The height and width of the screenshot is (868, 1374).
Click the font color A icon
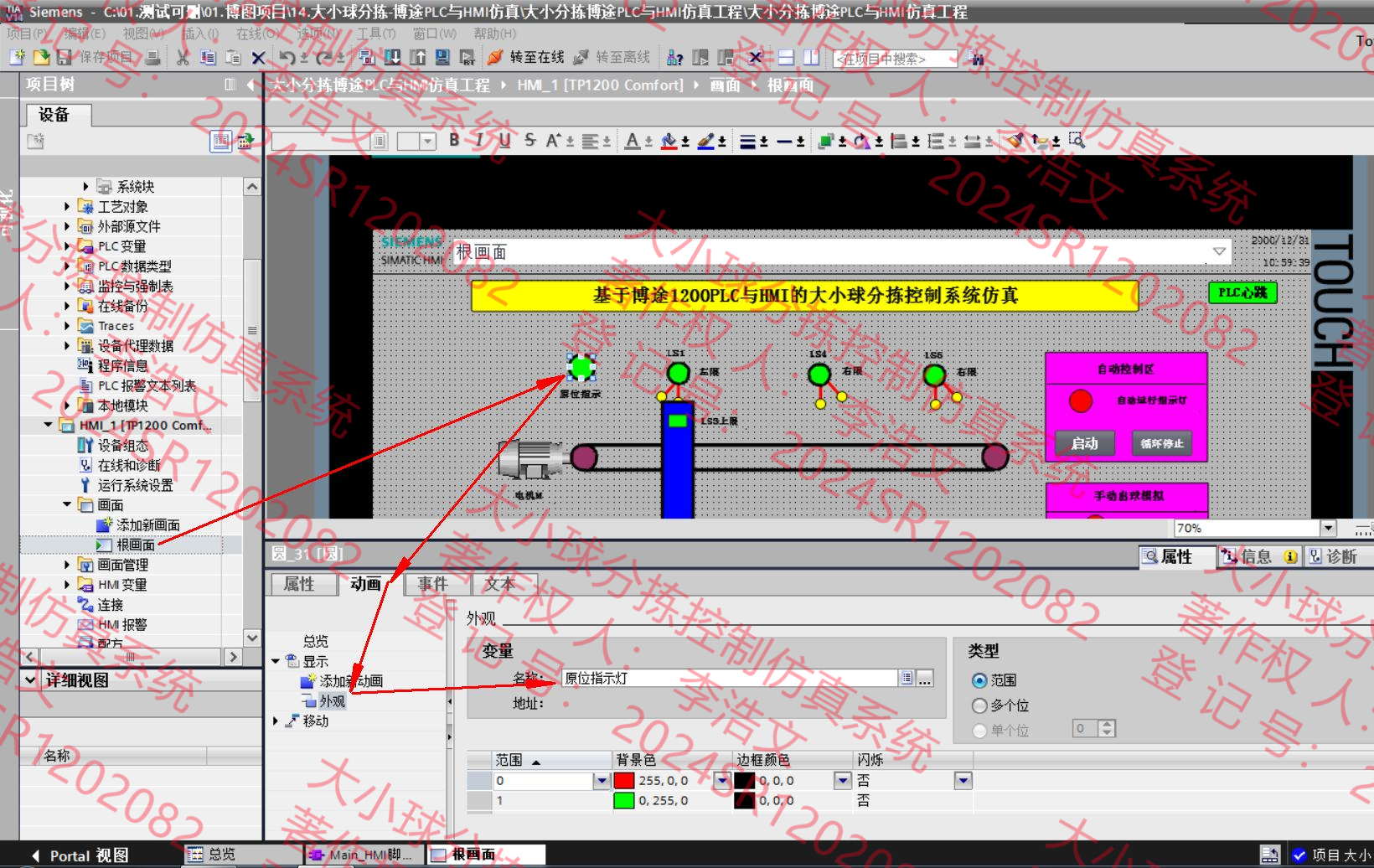(x=633, y=141)
